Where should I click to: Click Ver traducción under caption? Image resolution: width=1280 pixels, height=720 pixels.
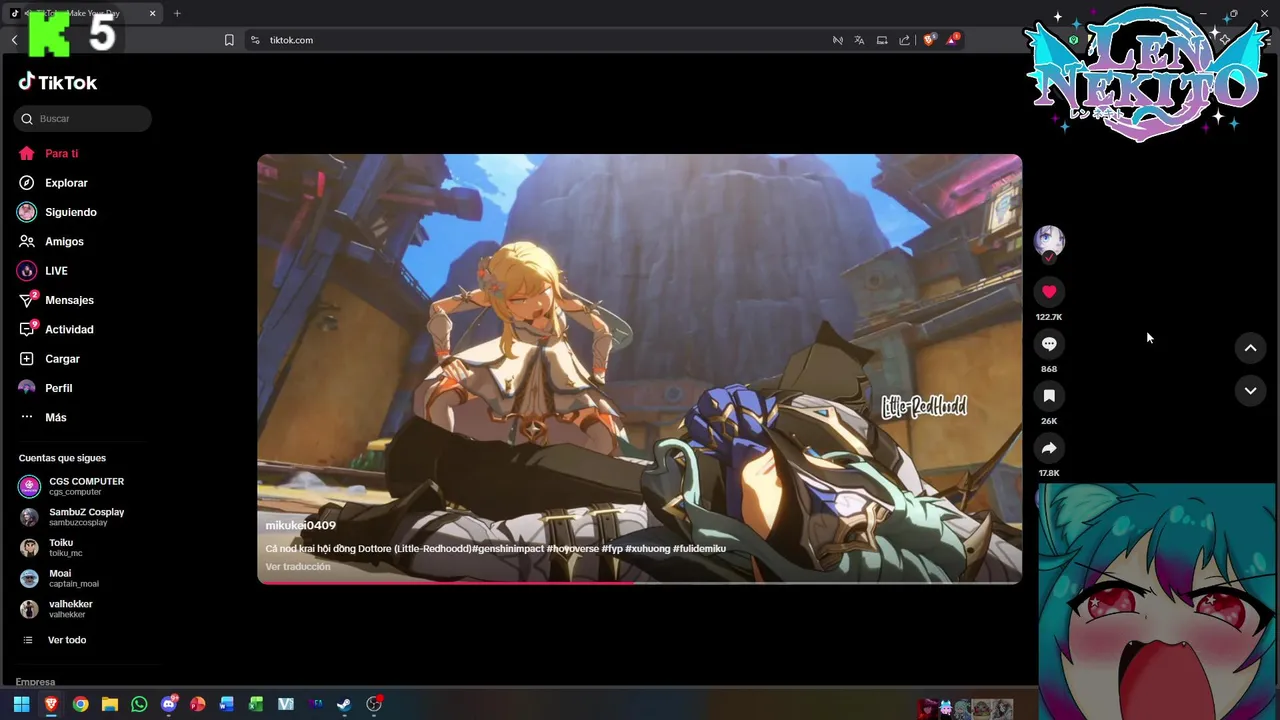(298, 567)
